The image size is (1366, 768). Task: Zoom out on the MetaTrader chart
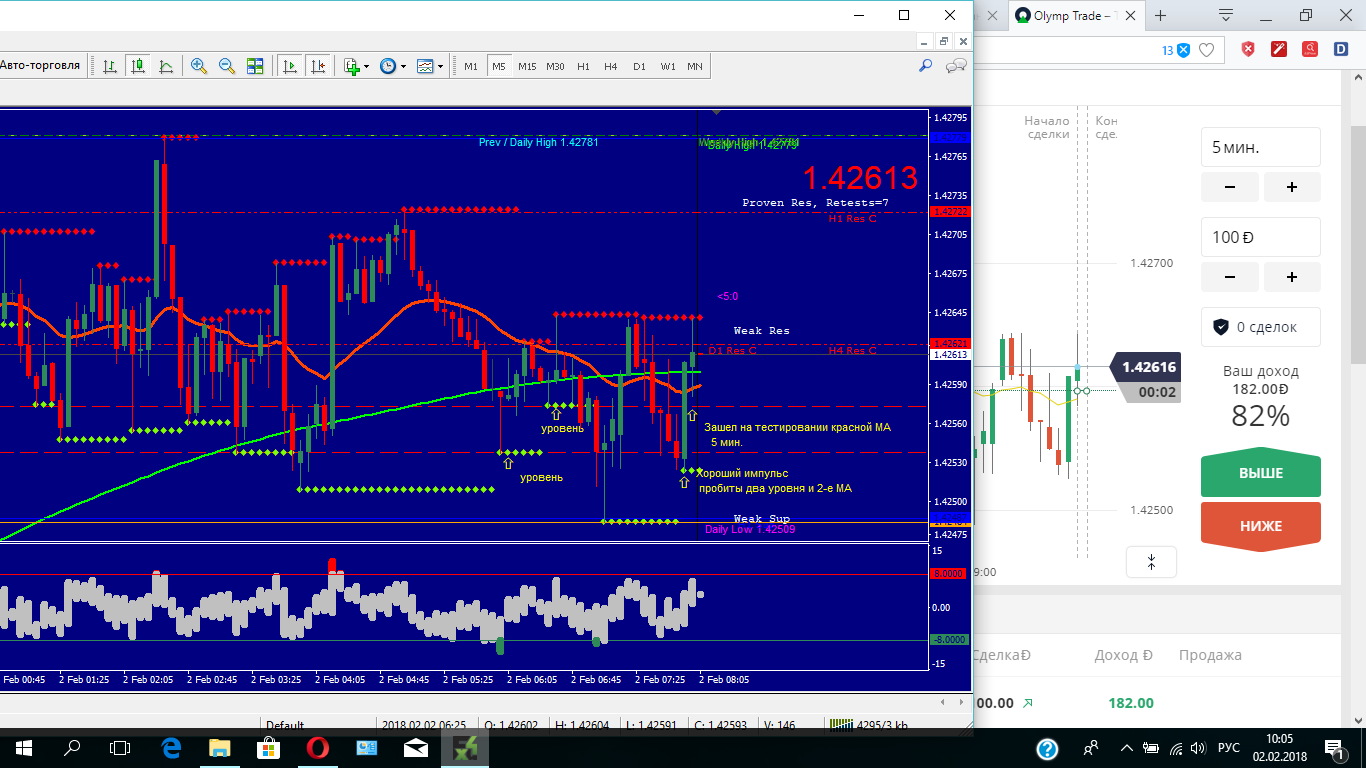tap(226, 66)
